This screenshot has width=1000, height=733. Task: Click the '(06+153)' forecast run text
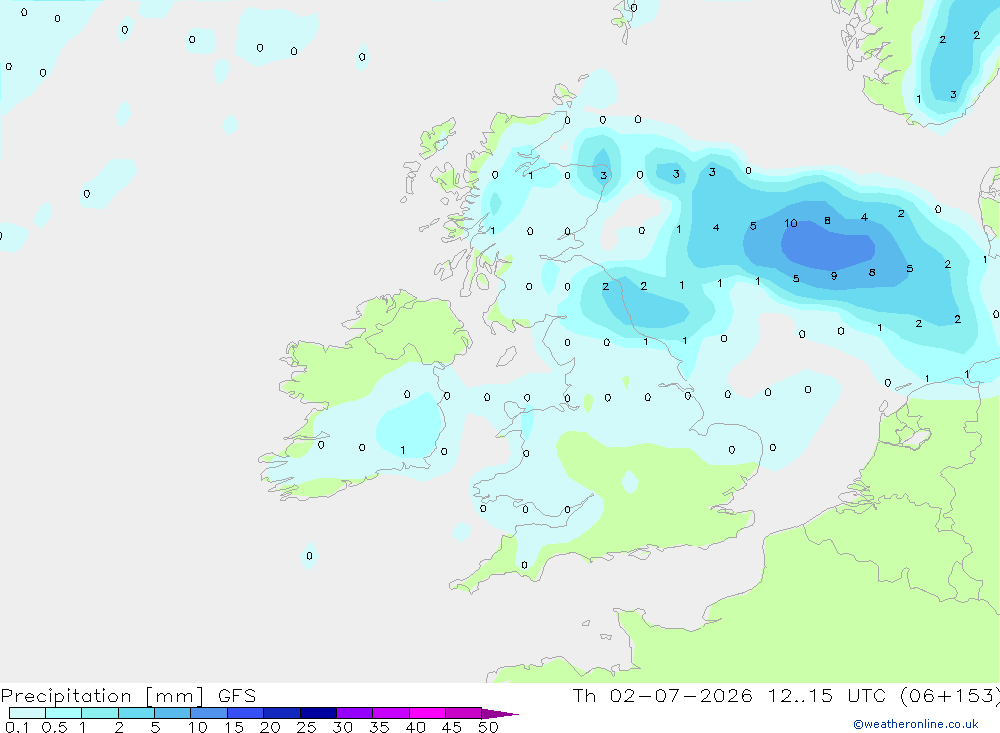click(x=950, y=695)
